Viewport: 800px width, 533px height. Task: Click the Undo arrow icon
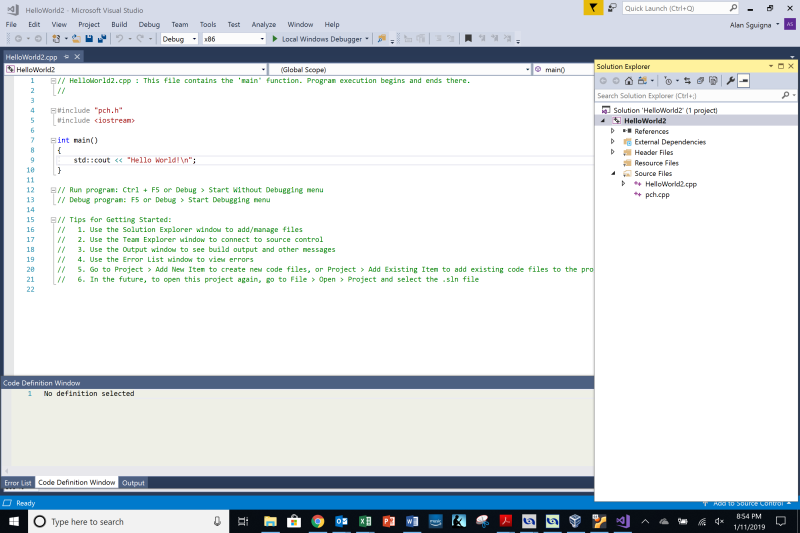coord(119,39)
